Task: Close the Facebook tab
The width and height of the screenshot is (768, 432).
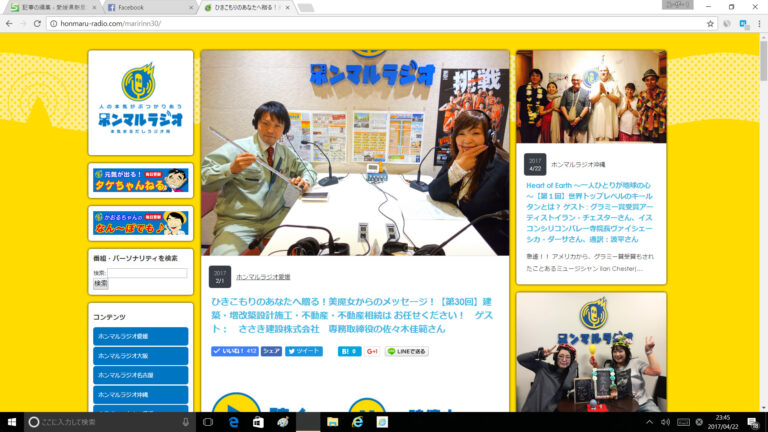Action: [191, 8]
